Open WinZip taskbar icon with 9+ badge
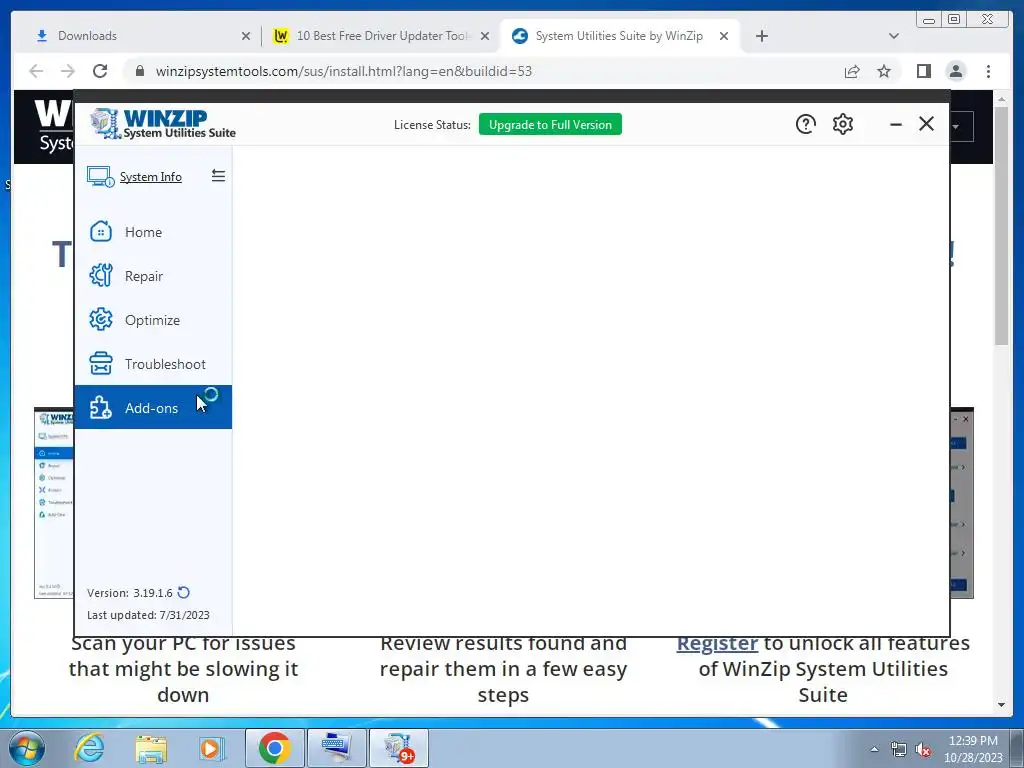This screenshot has width=1024, height=768. point(399,748)
